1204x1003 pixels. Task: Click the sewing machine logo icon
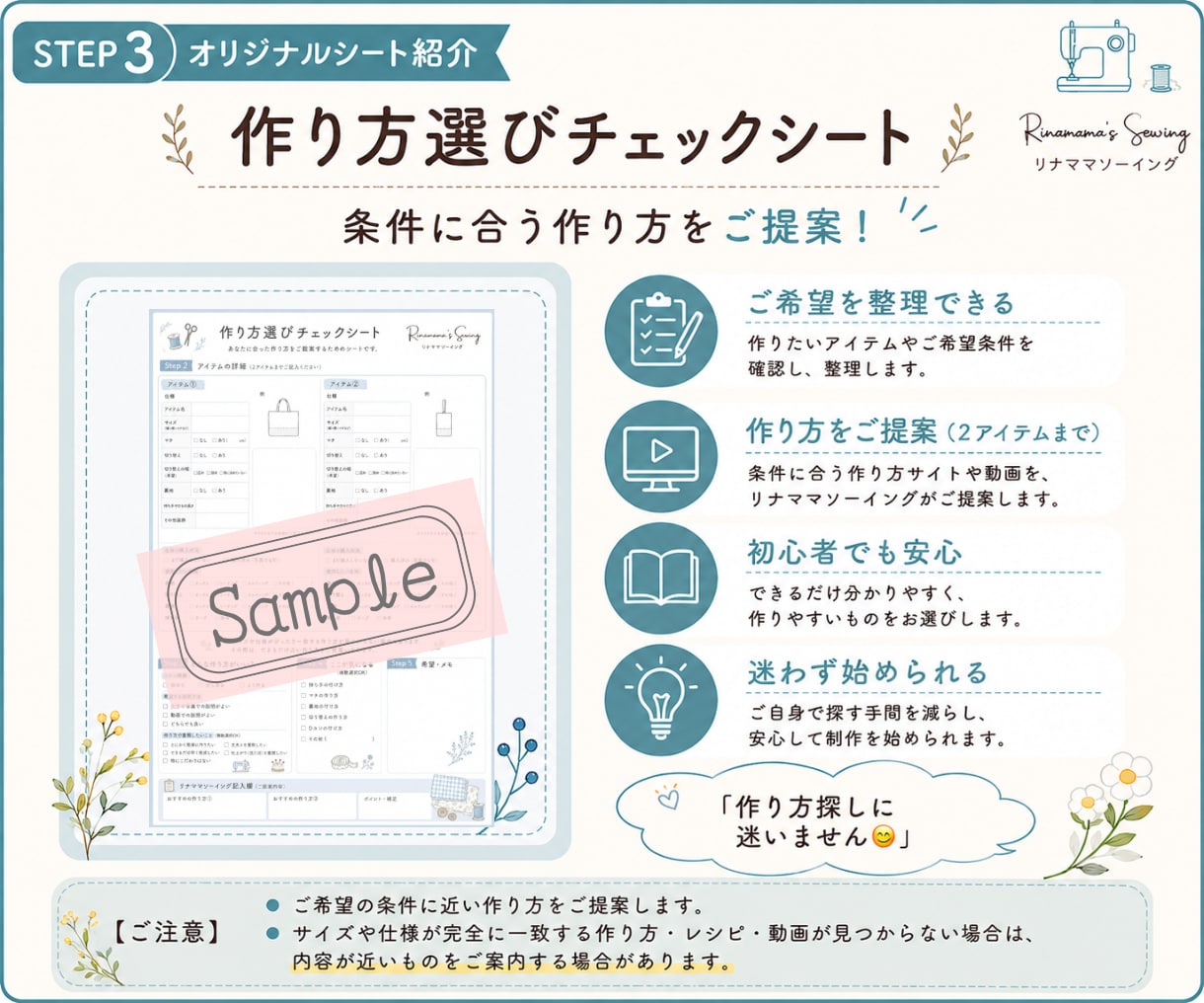(x=1094, y=57)
